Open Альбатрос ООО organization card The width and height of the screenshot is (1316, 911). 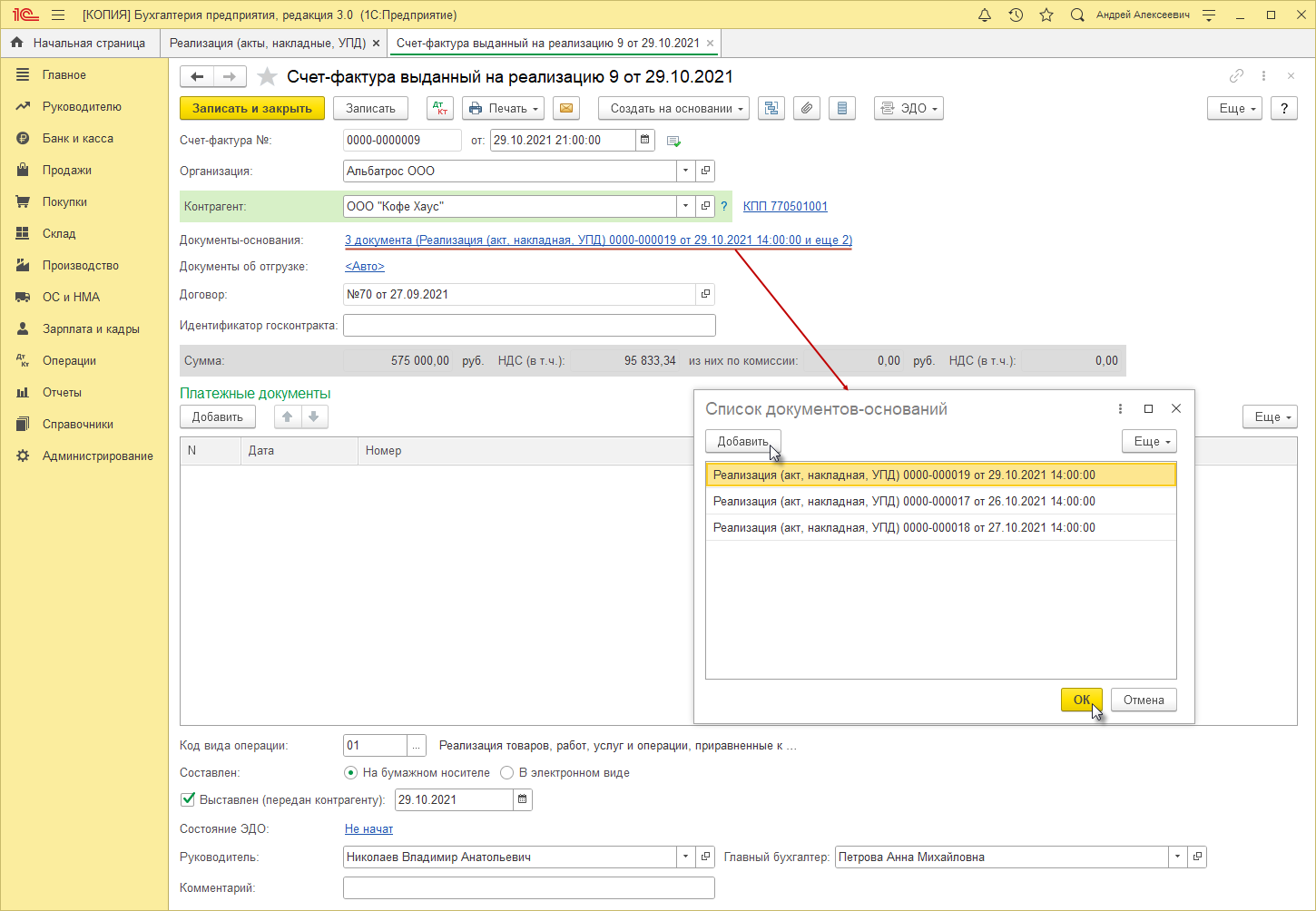click(705, 171)
